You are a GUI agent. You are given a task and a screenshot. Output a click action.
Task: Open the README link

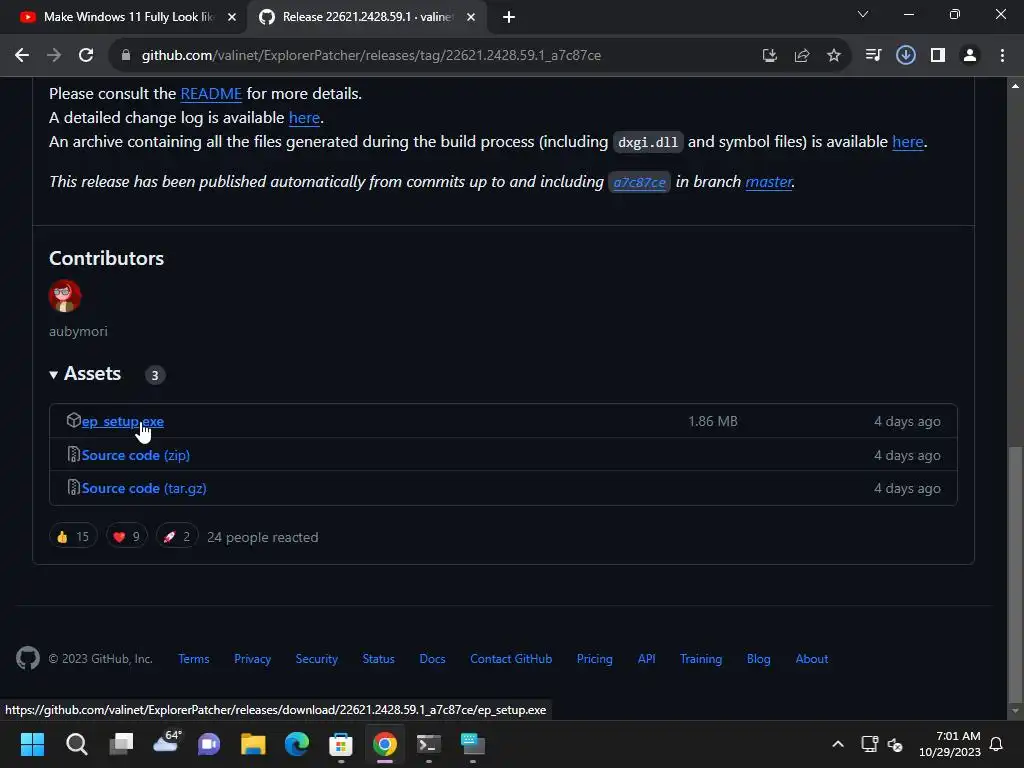click(x=211, y=93)
